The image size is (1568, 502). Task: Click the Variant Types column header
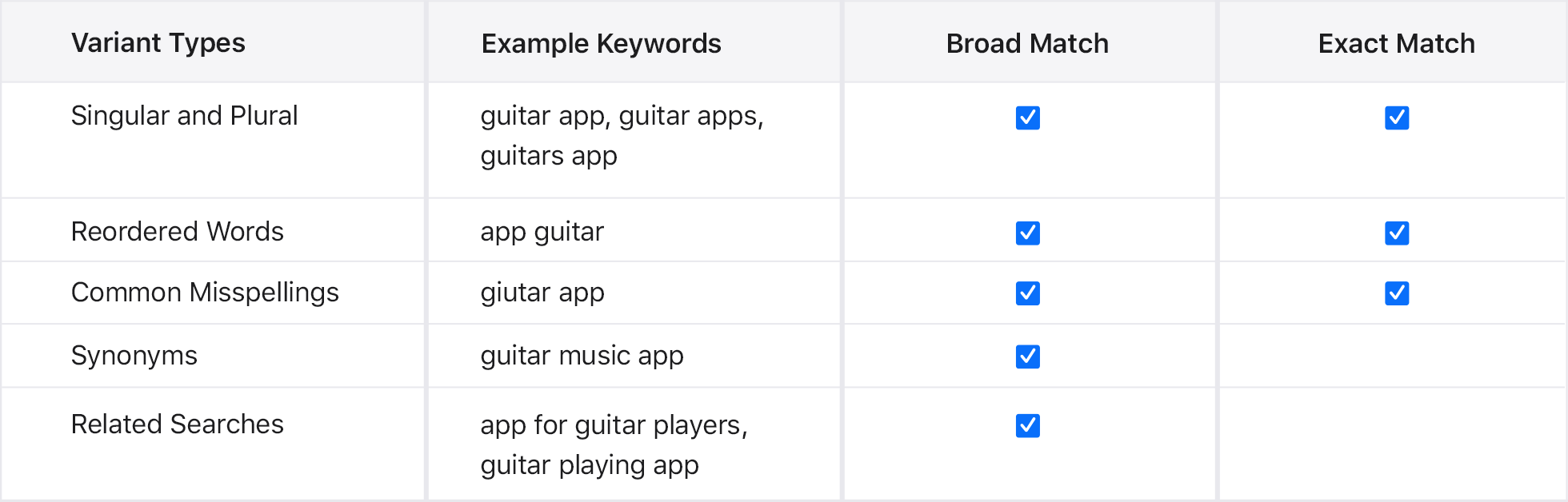158,43
